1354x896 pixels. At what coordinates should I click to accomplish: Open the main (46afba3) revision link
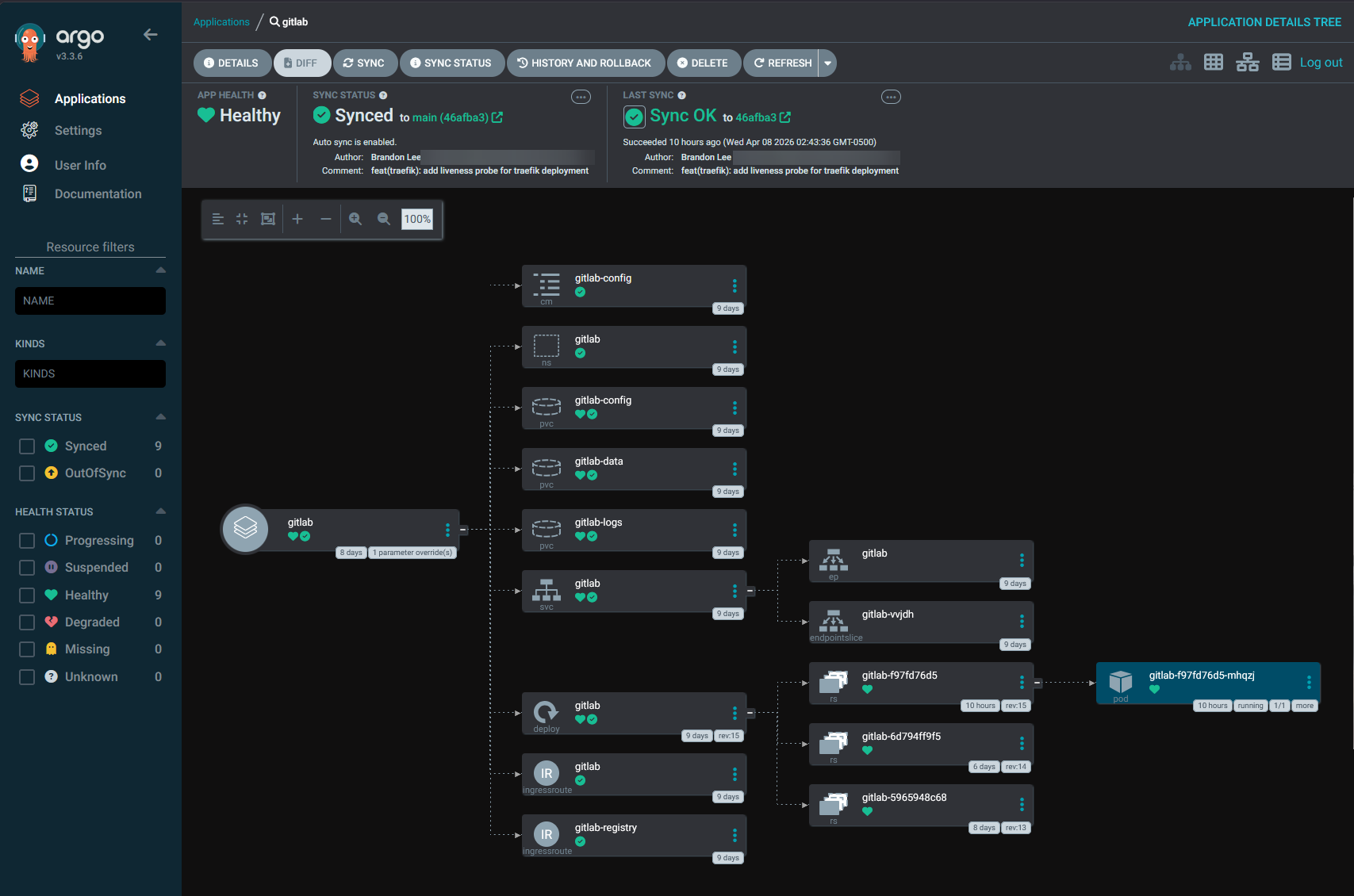point(458,117)
